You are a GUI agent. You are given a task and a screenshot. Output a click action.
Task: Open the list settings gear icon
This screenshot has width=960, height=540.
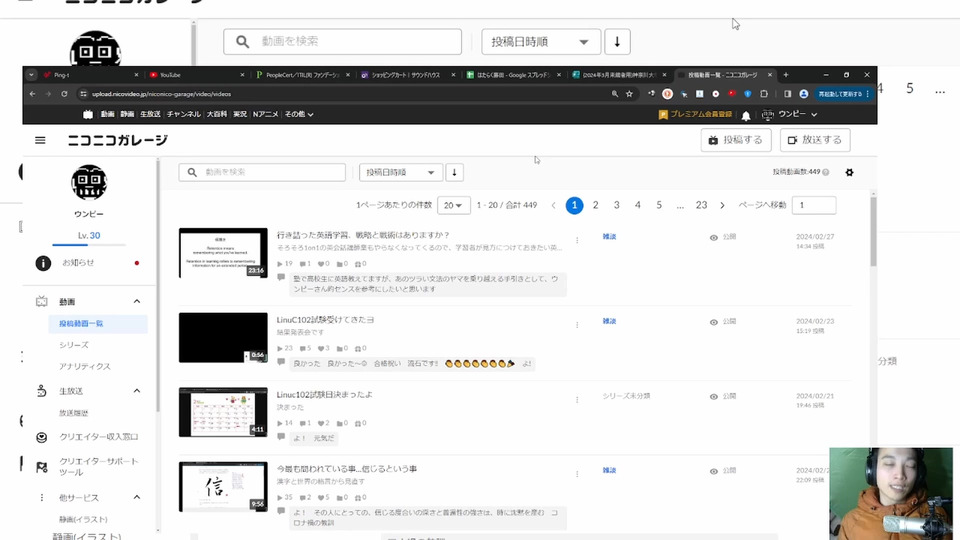849,173
